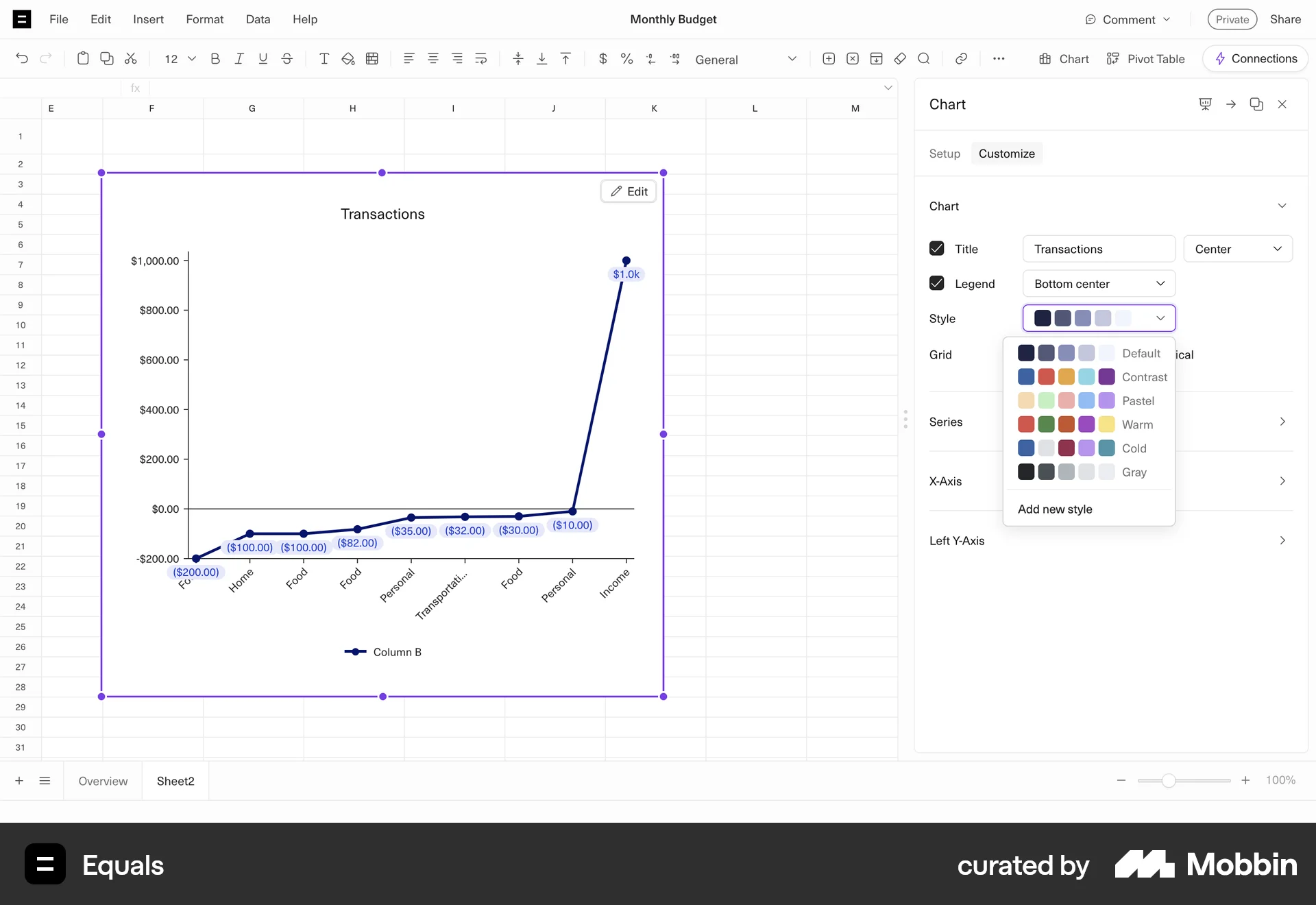Select the Warm color style swatches
Image resolution: width=1316 pixels, height=905 pixels.
tap(1067, 424)
